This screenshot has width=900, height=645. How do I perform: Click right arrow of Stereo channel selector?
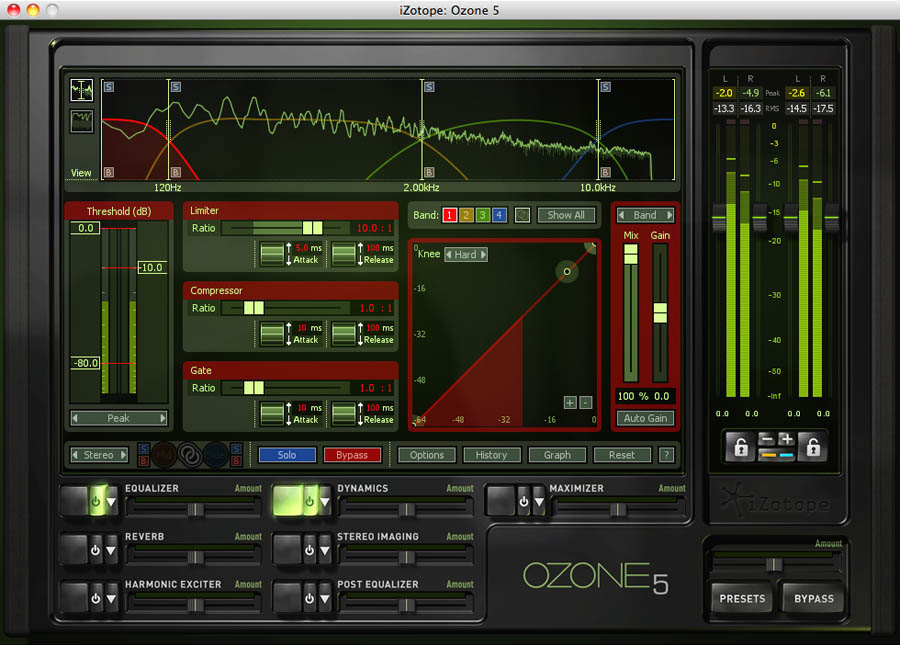click(123, 455)
